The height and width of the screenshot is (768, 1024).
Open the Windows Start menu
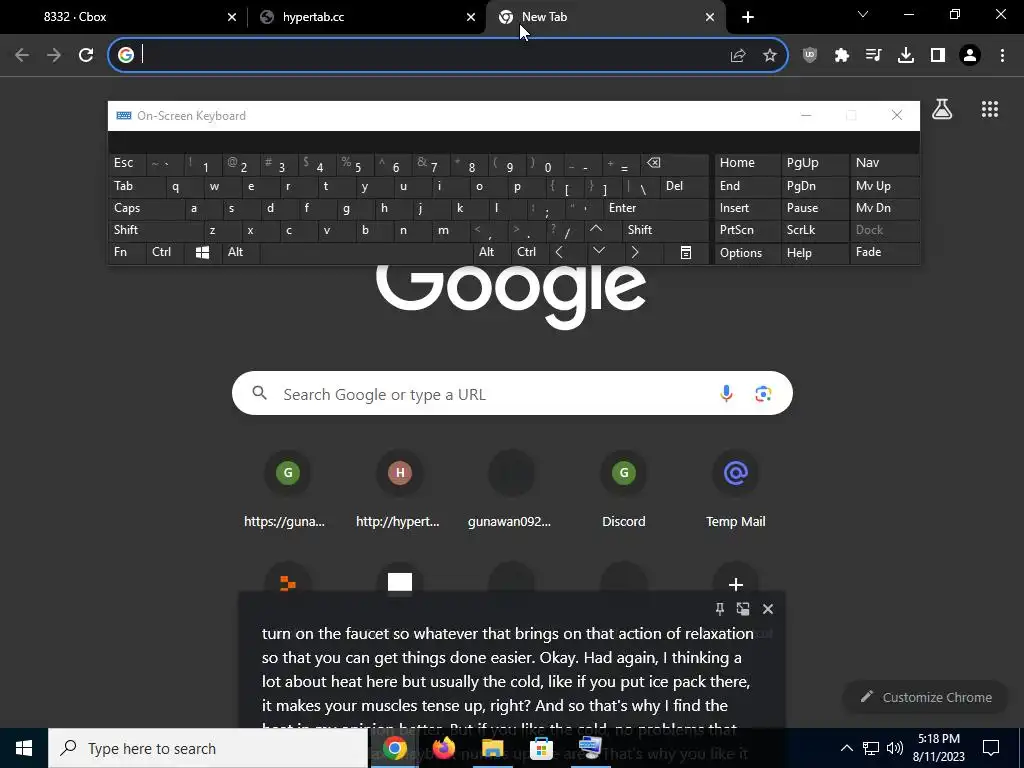(24, 748)
